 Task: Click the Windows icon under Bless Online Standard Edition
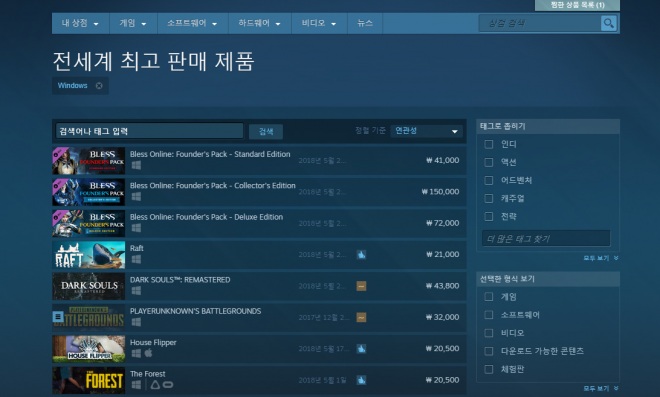[136, 165]
